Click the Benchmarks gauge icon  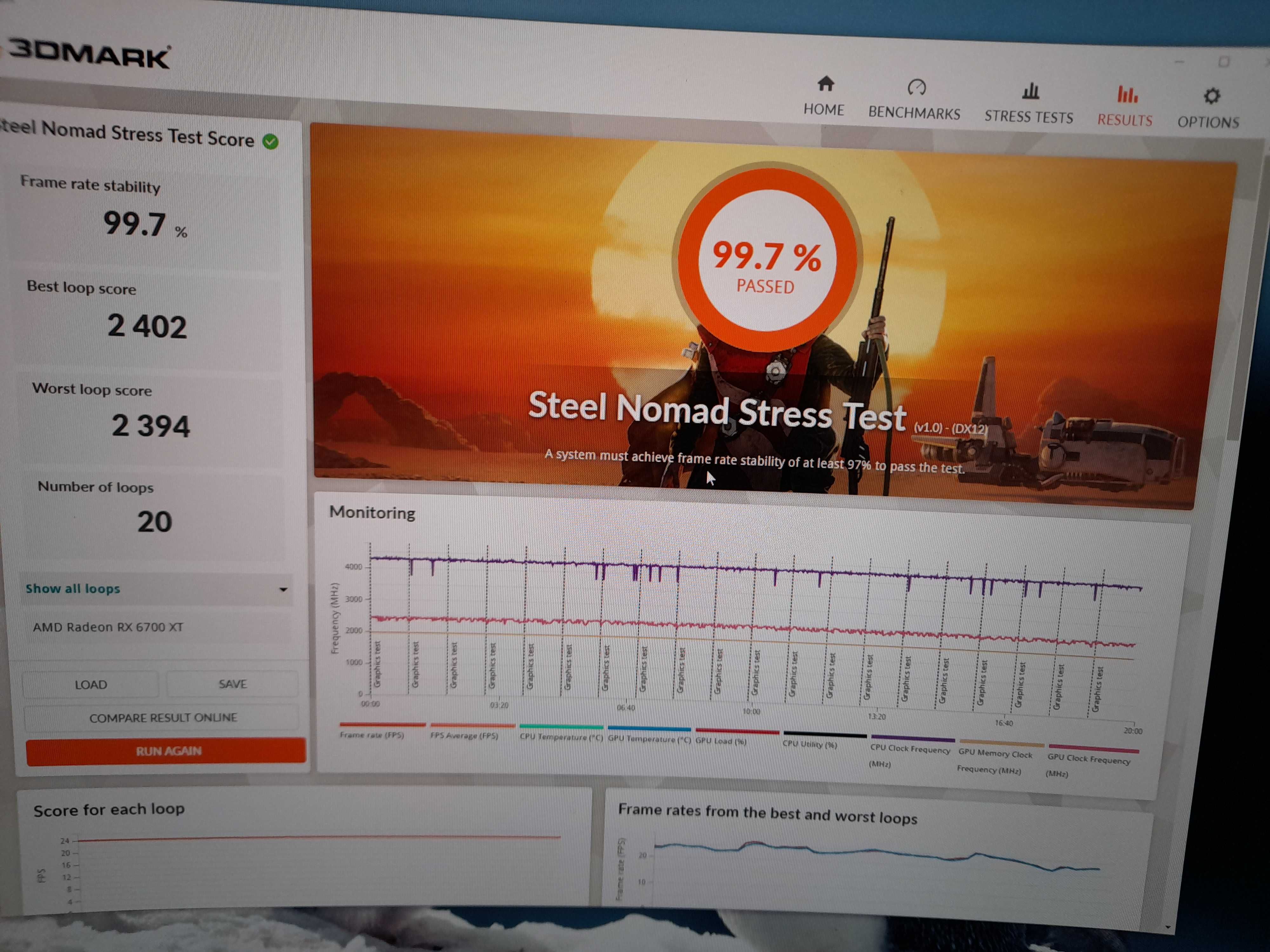click(916, 87)
